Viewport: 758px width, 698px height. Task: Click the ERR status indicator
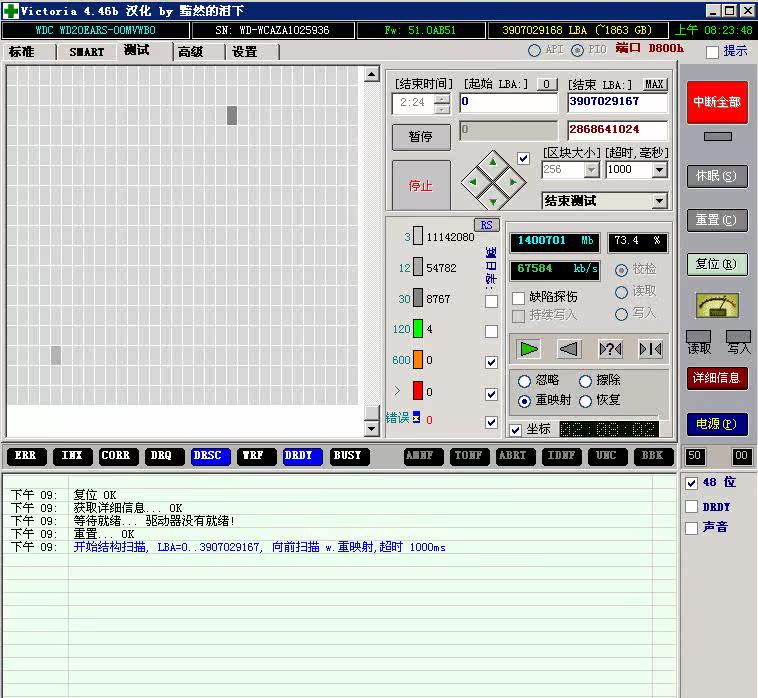[25, 456]
